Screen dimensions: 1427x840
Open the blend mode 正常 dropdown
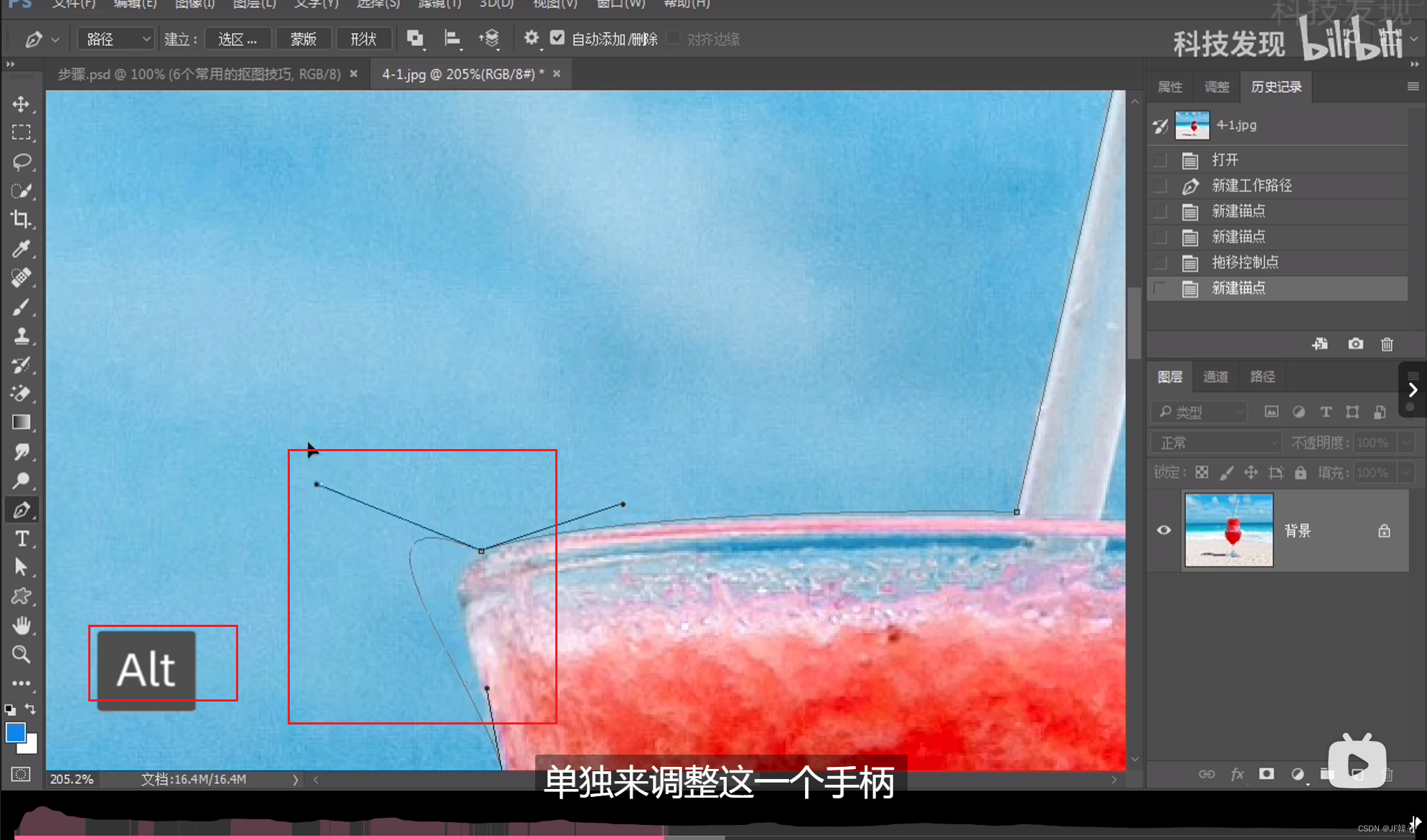(x=1216, y=443)
